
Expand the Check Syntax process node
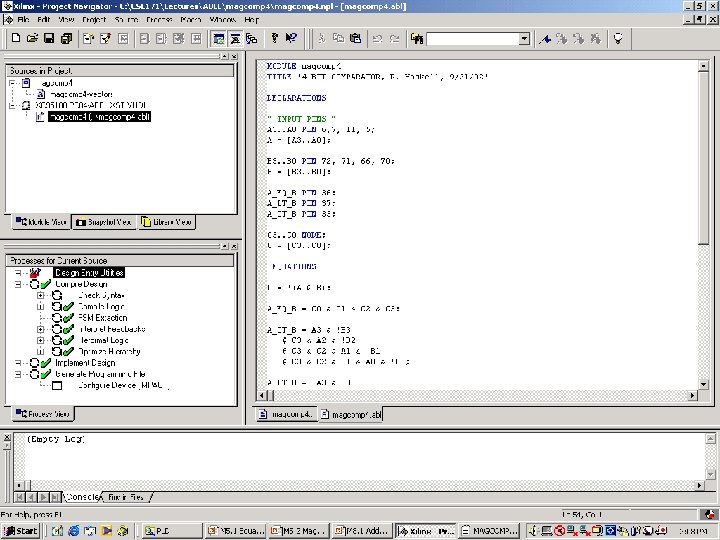click(41, 296)
